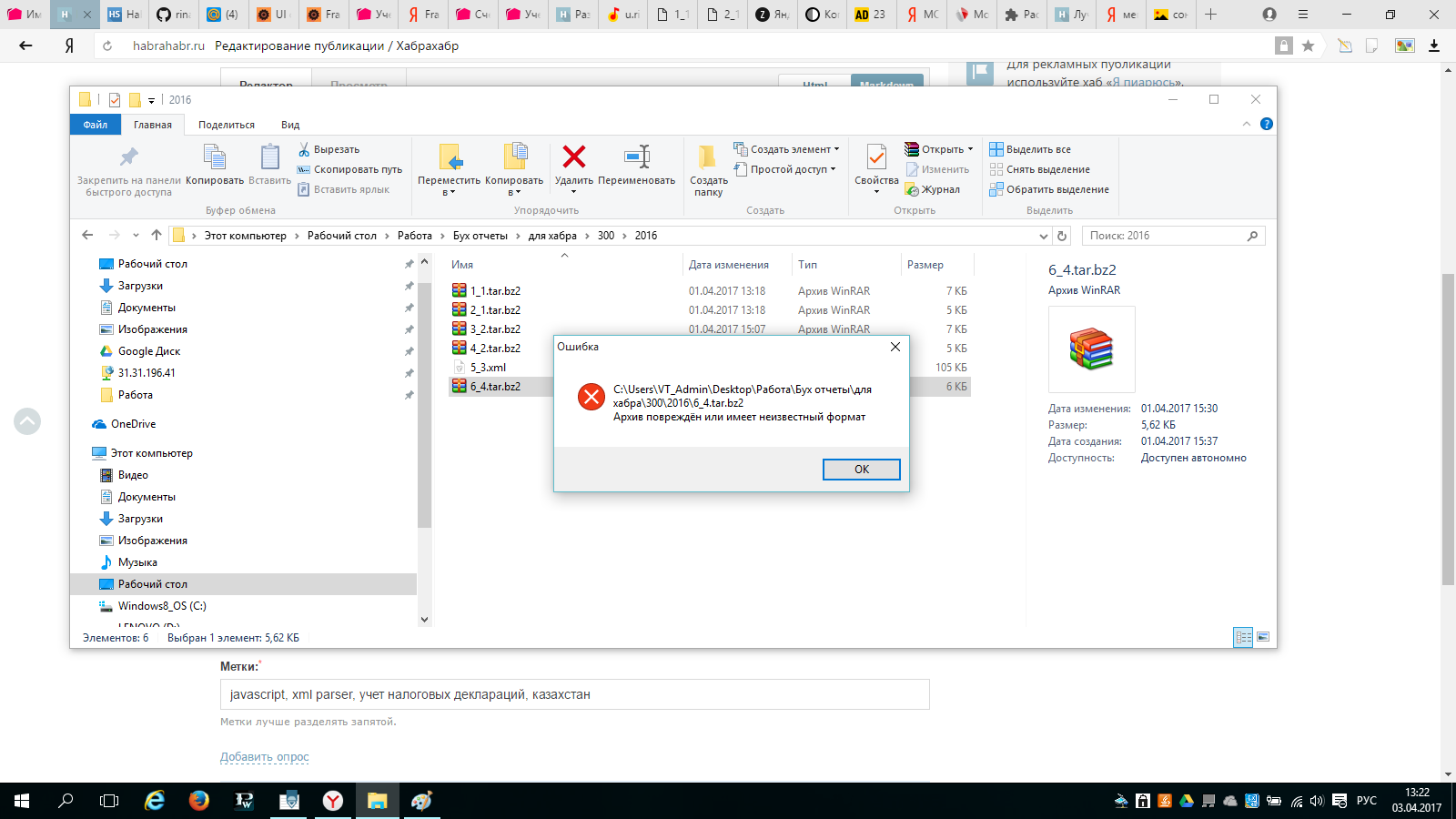Click the Windows Start button
Screen dimensions: 1456x819
[22, 801]
